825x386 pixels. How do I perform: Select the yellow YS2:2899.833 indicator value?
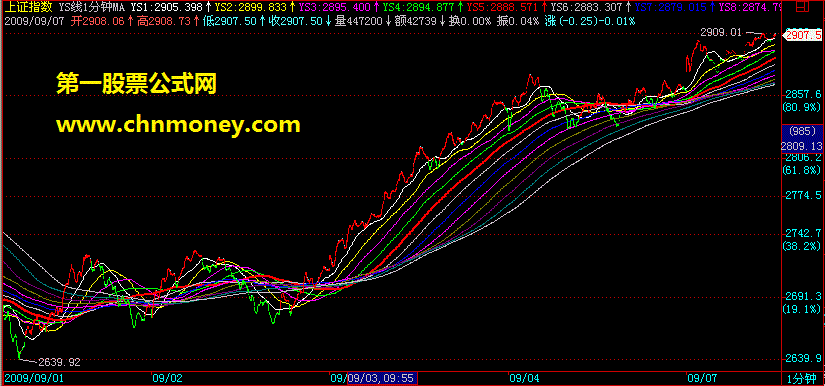click(251, 7)
